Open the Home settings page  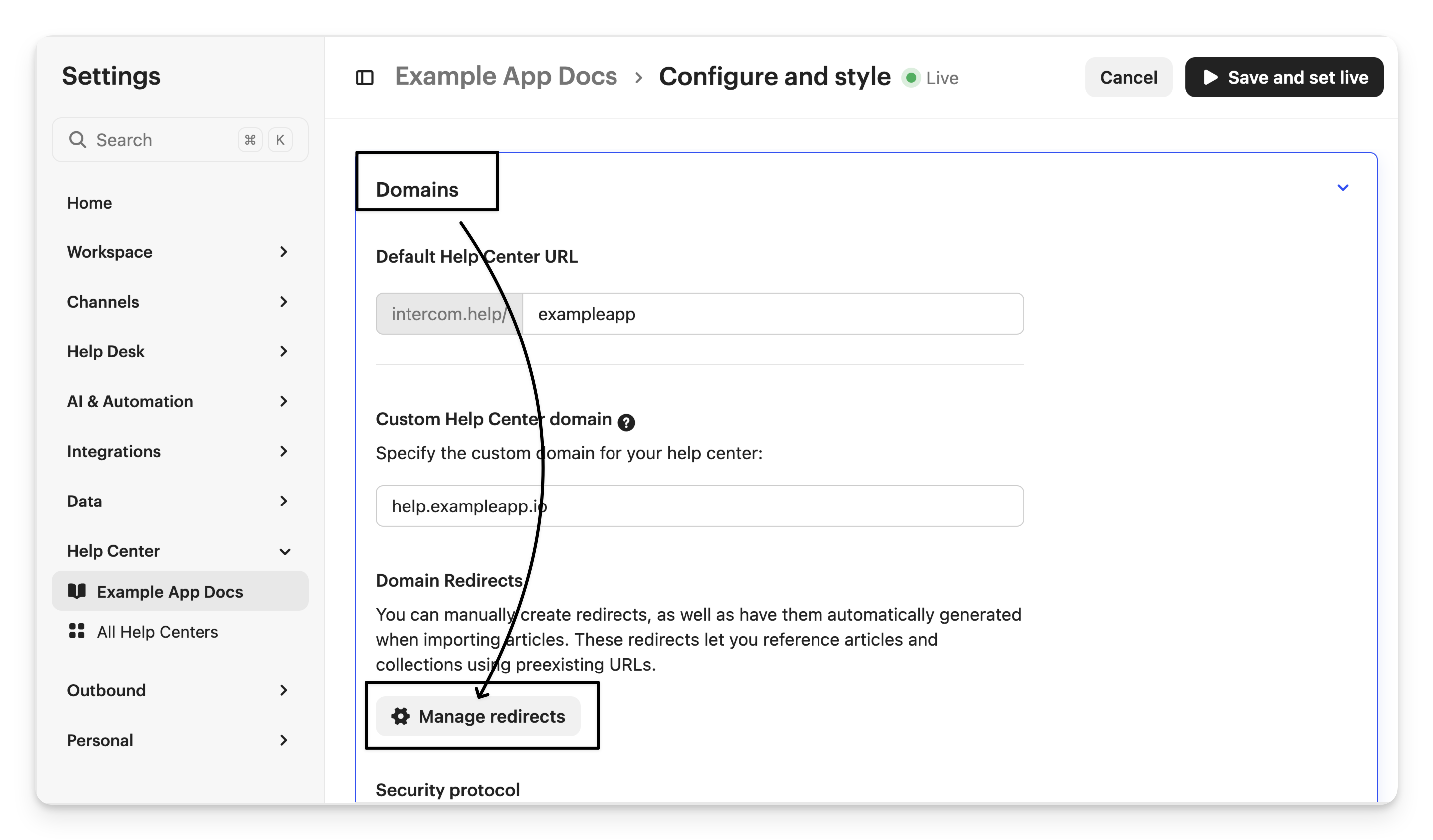tap(89, 203)
